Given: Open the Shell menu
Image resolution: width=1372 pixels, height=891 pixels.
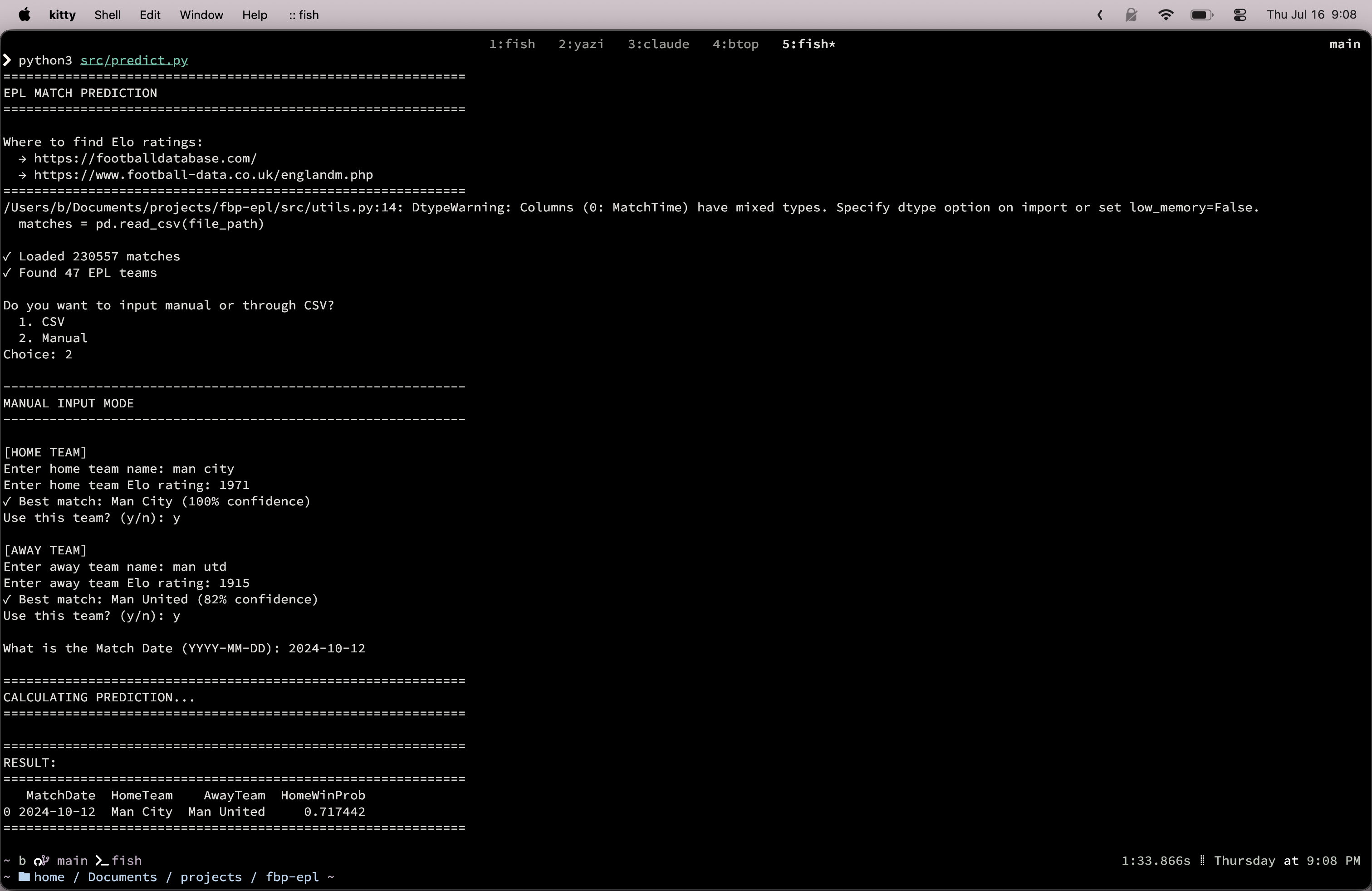Looking at the screenshot, I should 107,15.
